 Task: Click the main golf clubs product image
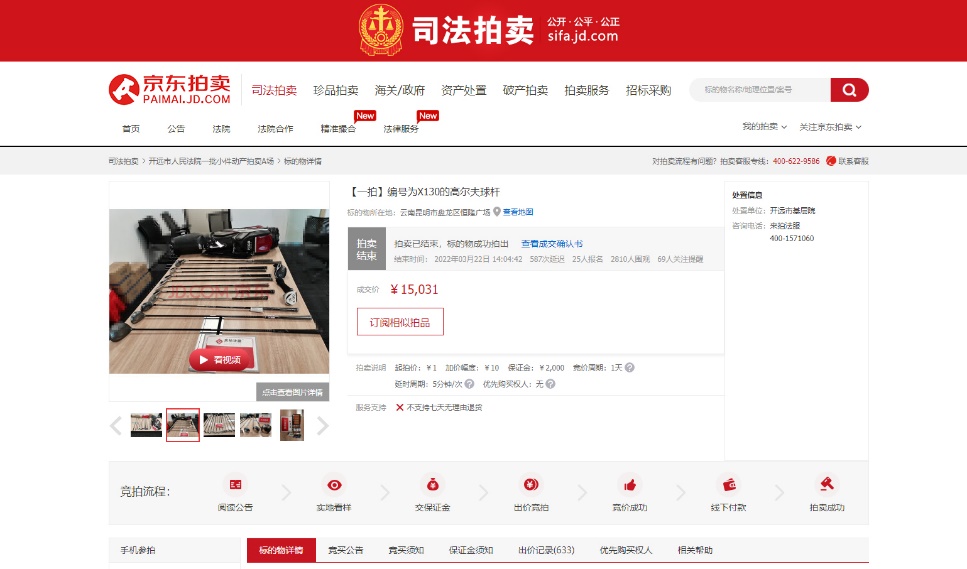219,291
